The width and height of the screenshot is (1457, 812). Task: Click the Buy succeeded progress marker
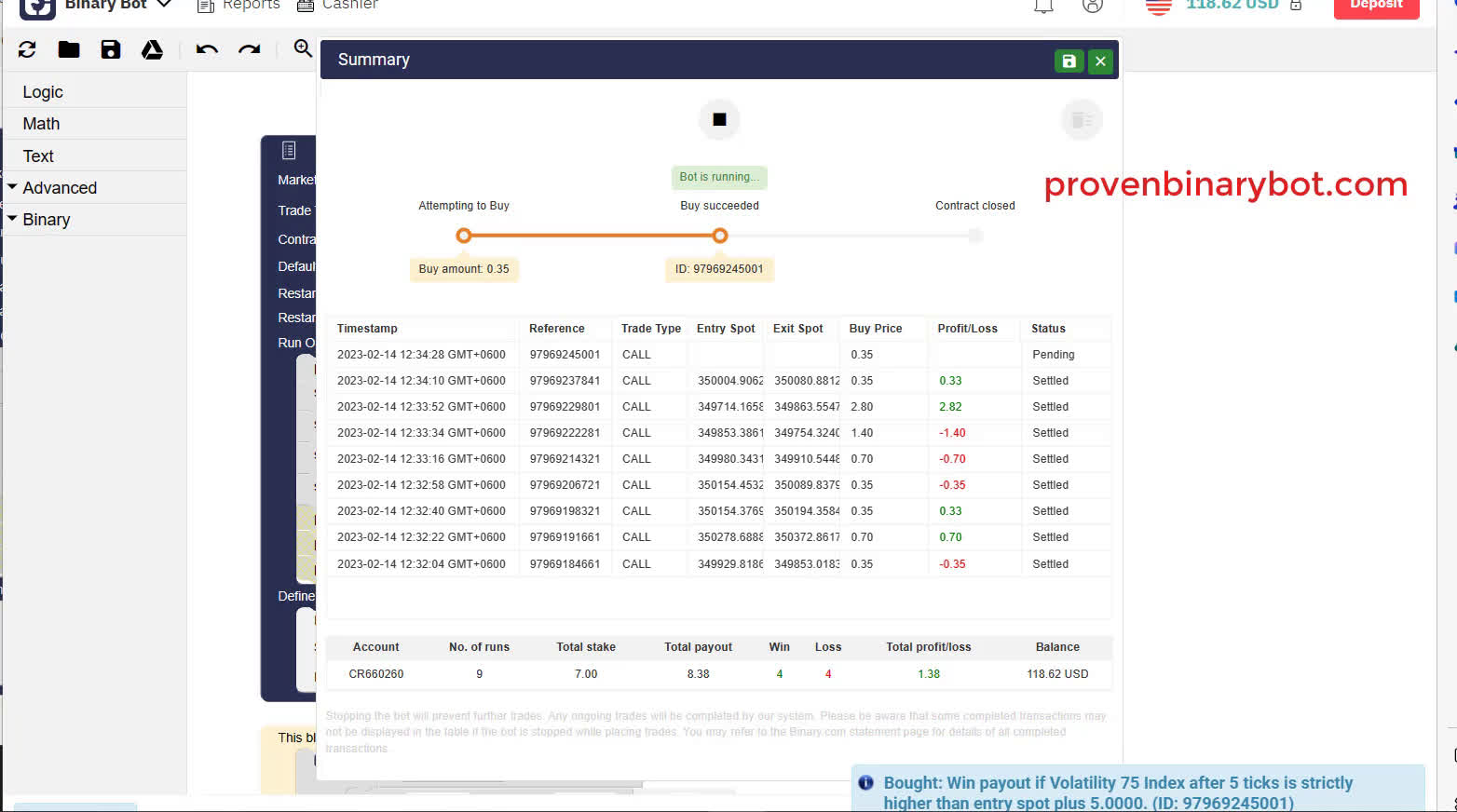pyautogui.click(x=719, y=236)
